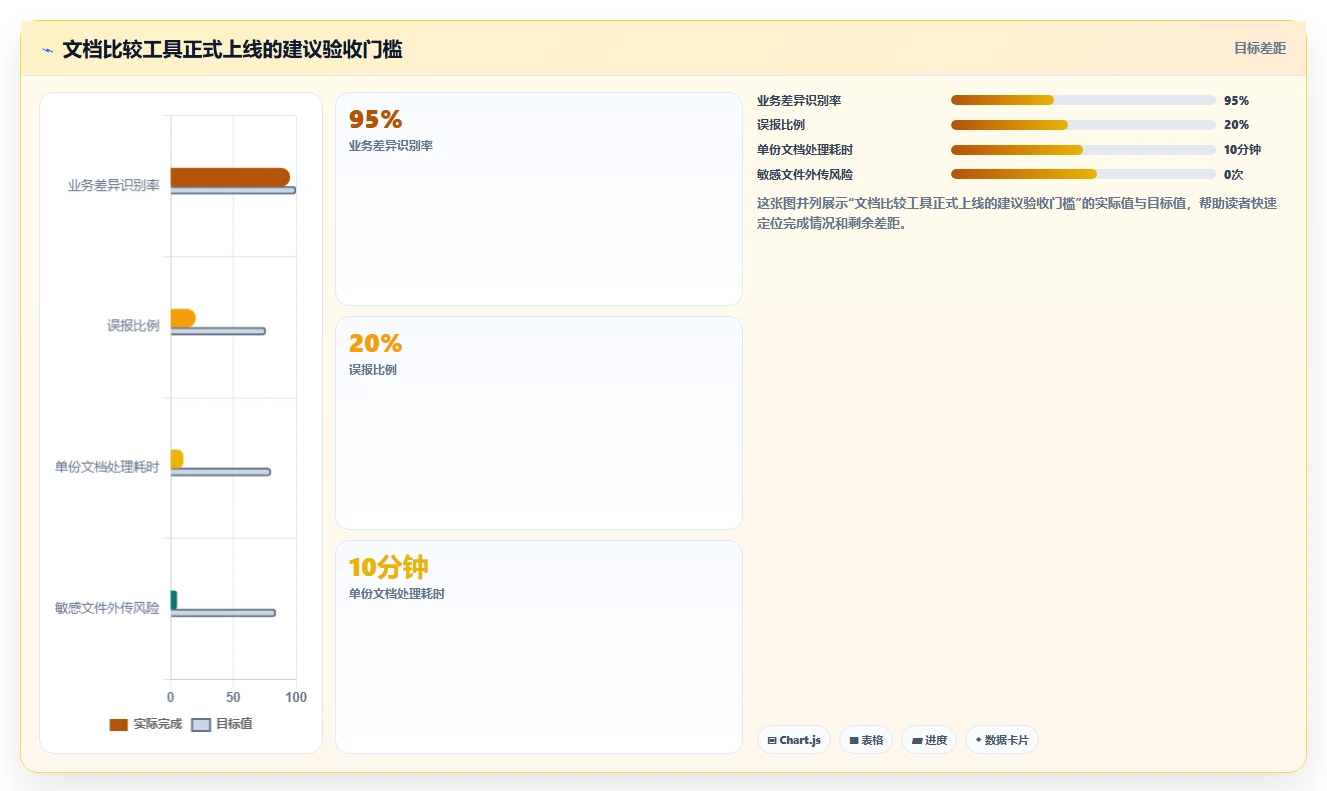Click the 单份文档处理耗时 progress bar
The height and width of the screenshot is (791, 1327).
(x=1083, y=150)
